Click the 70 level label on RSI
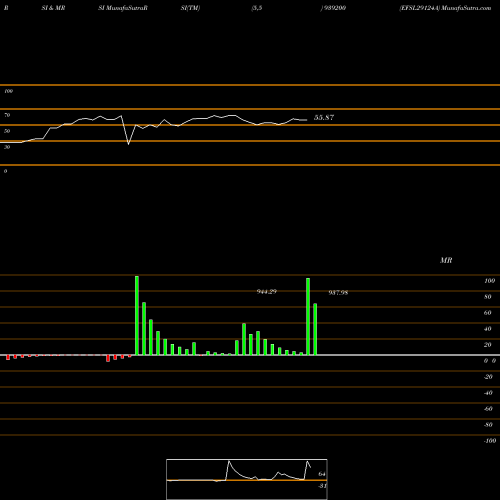The image size is (500, 500). pos(7,115)
